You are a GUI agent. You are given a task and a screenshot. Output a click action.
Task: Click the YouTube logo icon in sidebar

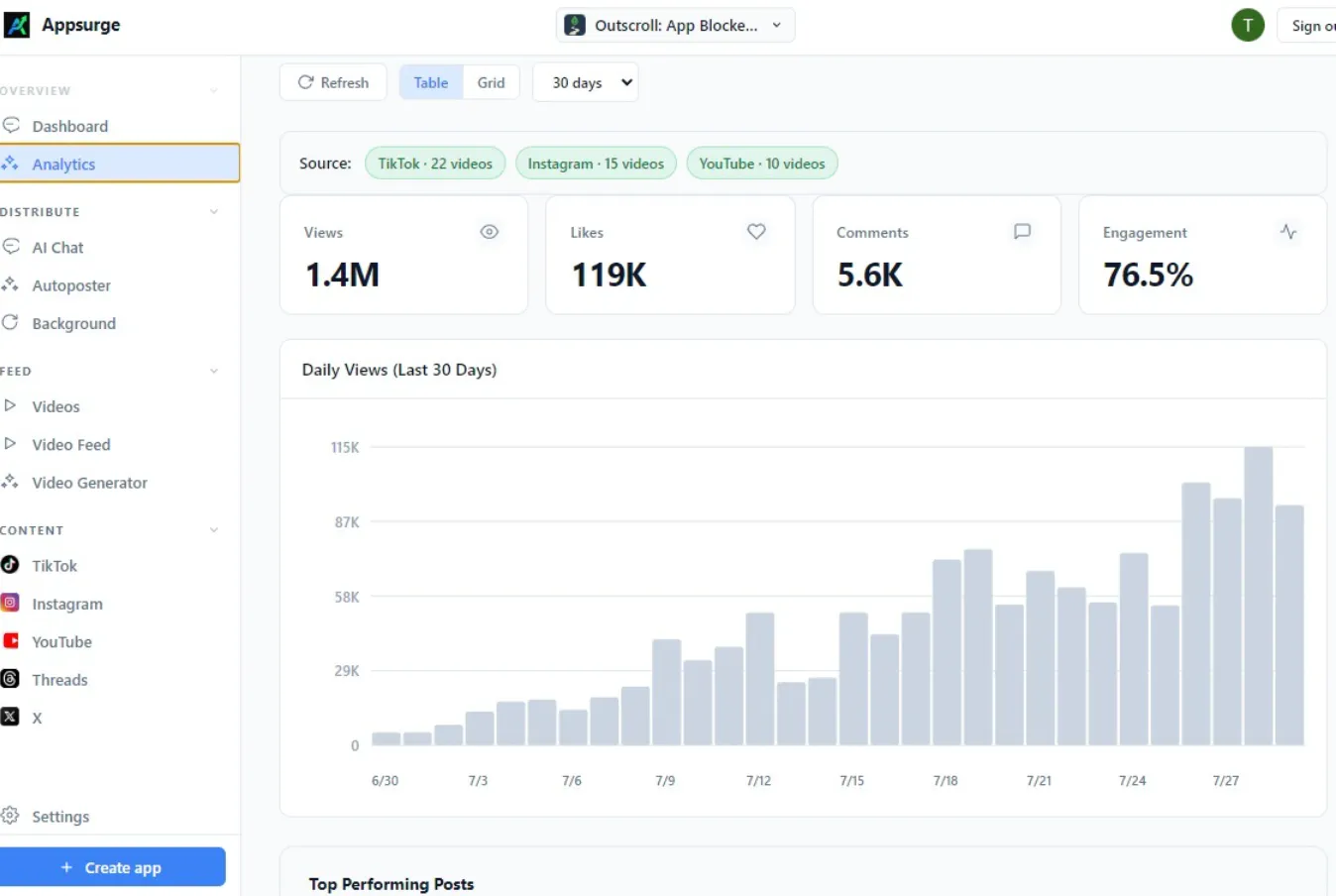pyautogui.click(x=10, y=641)
